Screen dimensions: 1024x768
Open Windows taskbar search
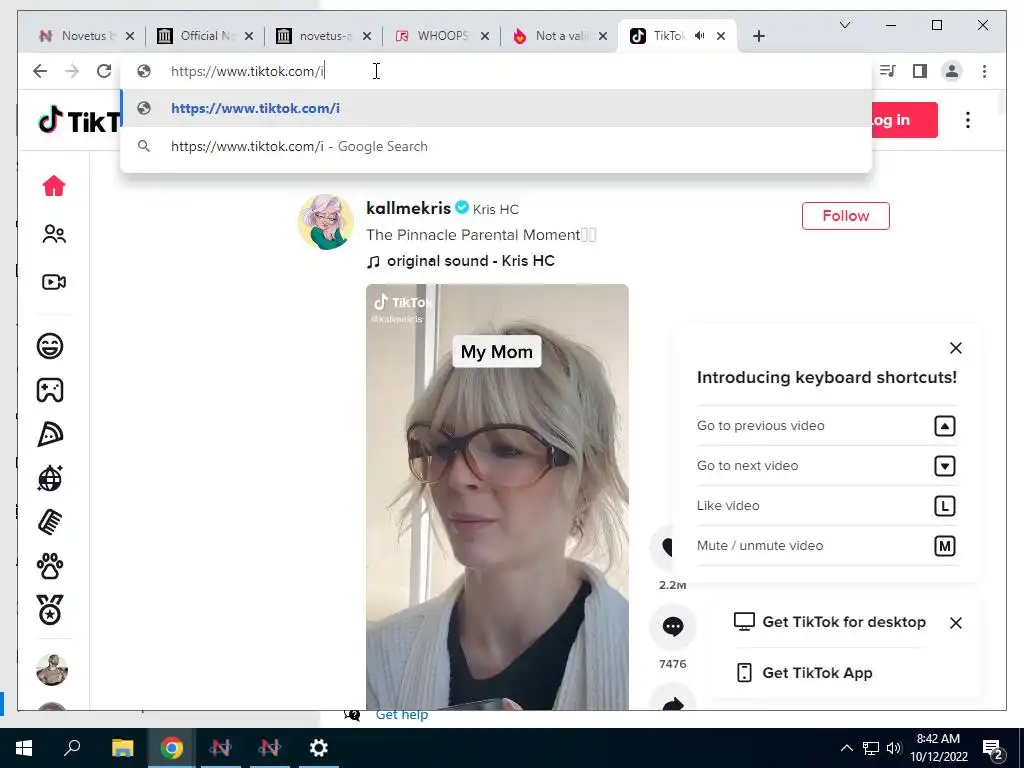point(72,748)
